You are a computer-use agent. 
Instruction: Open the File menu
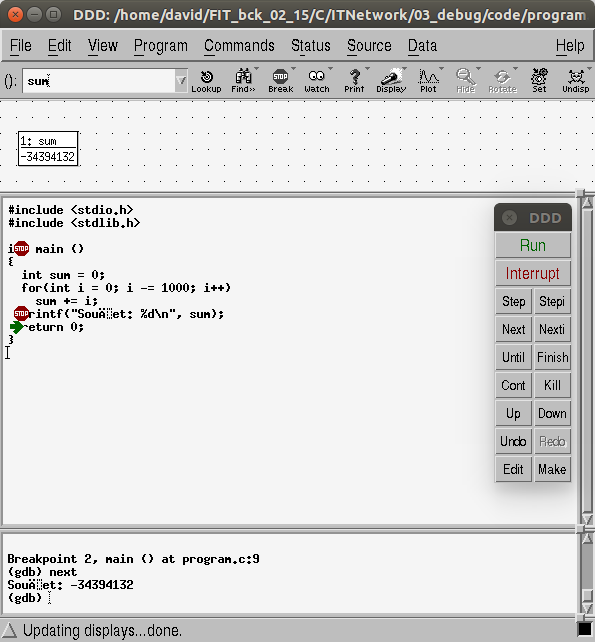coord(20,45)
